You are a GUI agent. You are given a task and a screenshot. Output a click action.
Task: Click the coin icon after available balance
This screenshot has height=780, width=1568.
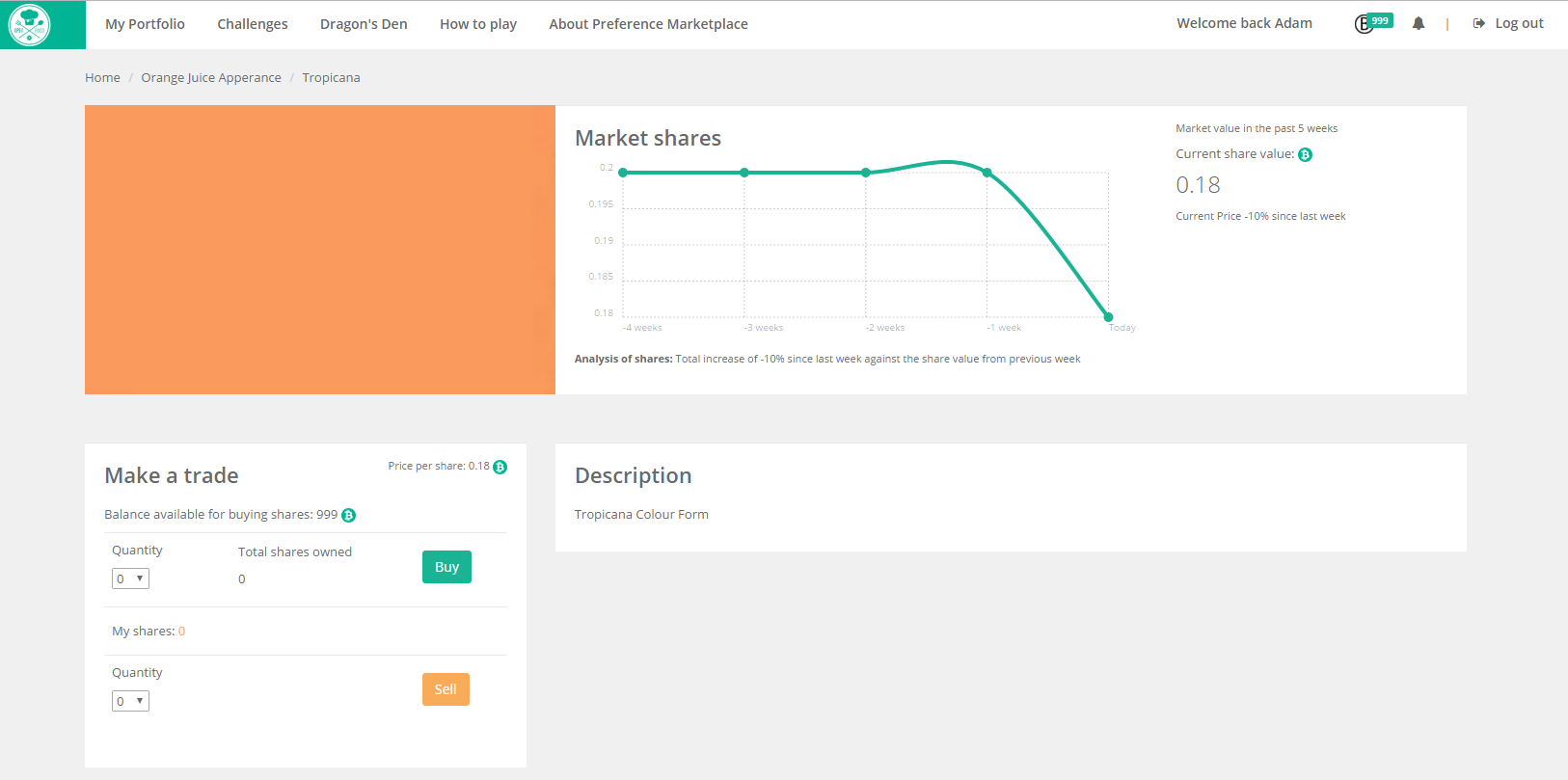click(349, 516)
